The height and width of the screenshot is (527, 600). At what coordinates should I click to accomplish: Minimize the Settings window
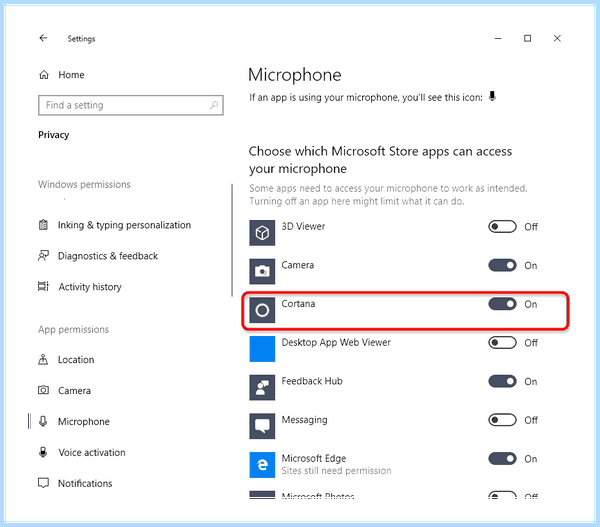[x=498, y=38]
